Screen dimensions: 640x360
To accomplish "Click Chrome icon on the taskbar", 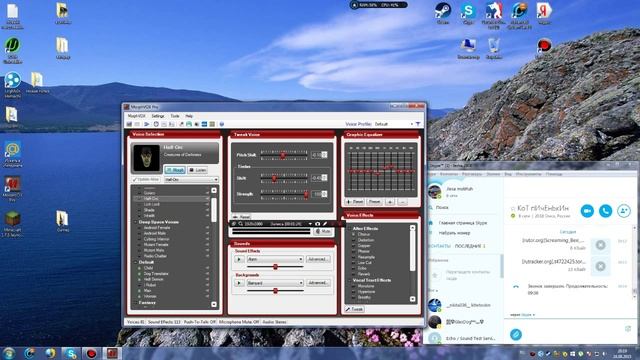I will point(50,353).
